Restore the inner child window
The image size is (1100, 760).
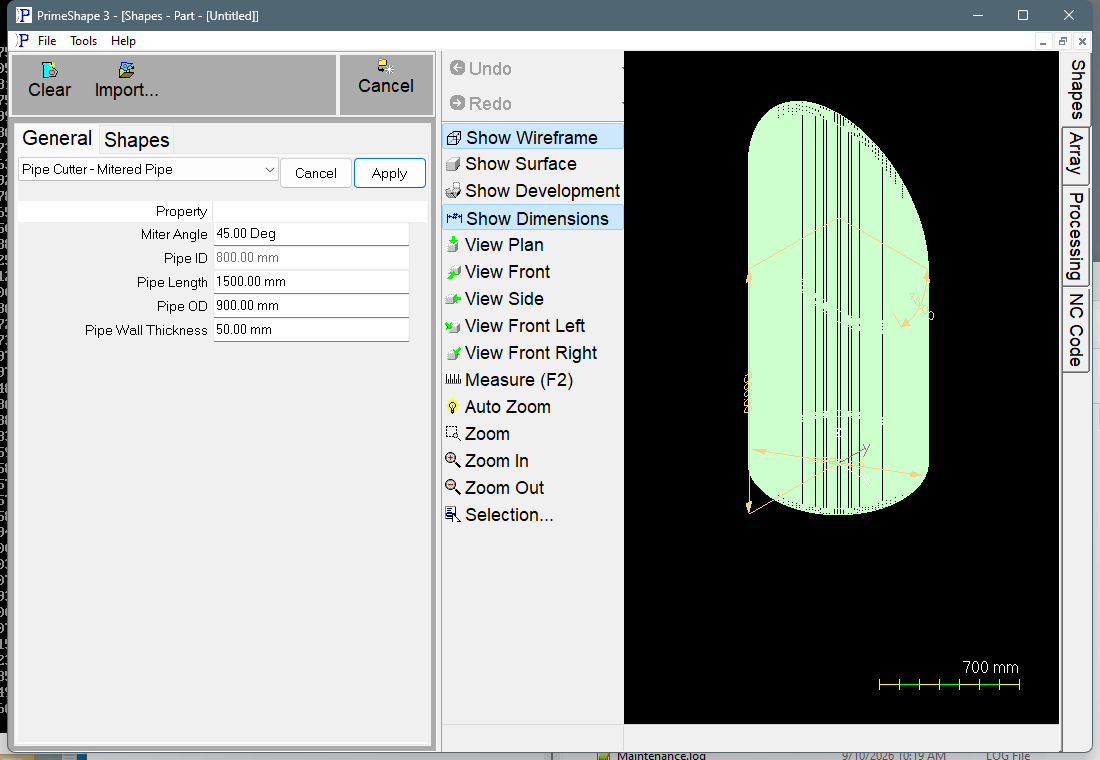[x=1063, y=41]
